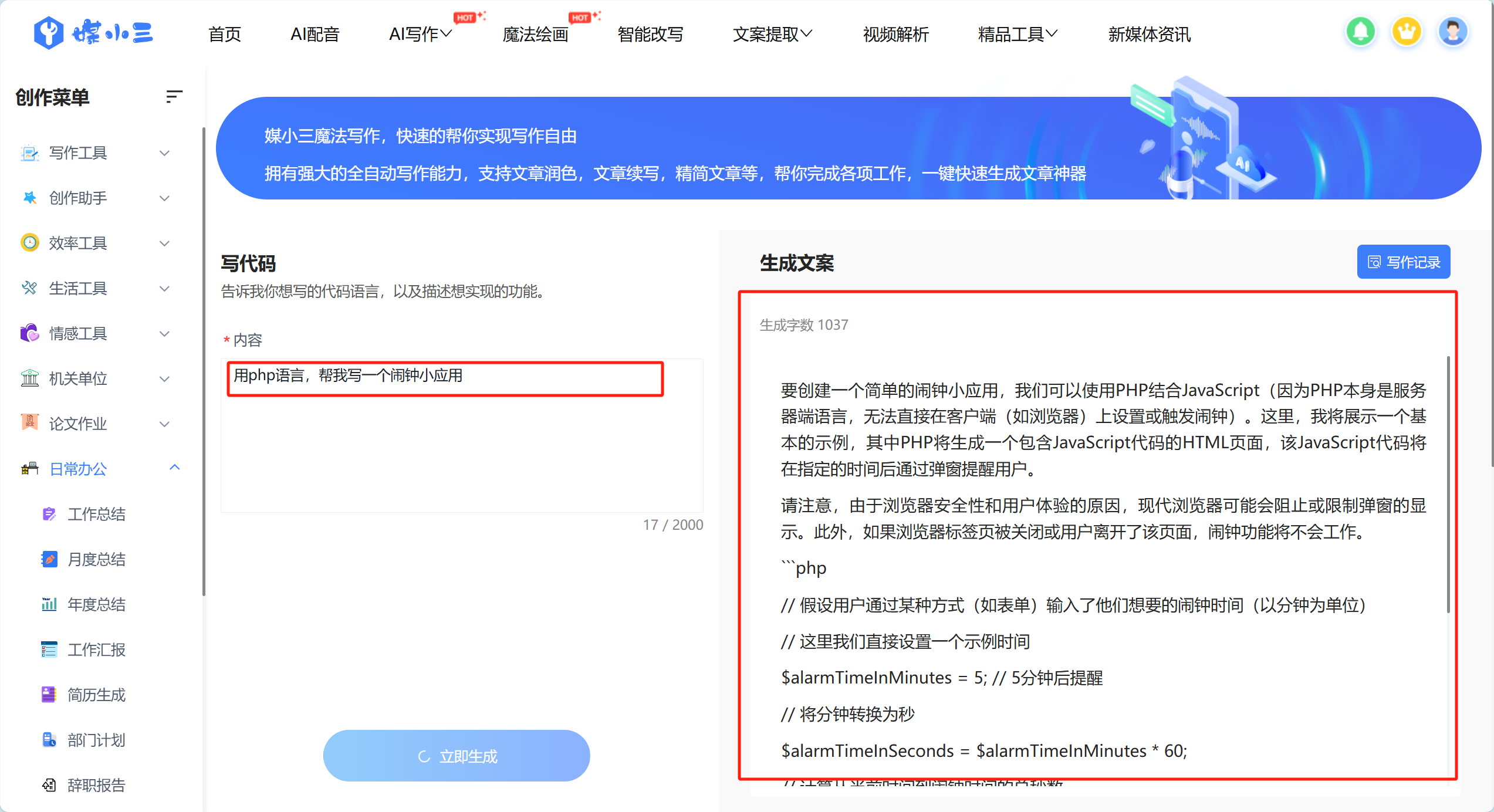Open the 写作记录 button
The width and height of the screenshot is (1494, 812).
point(1404,262)
